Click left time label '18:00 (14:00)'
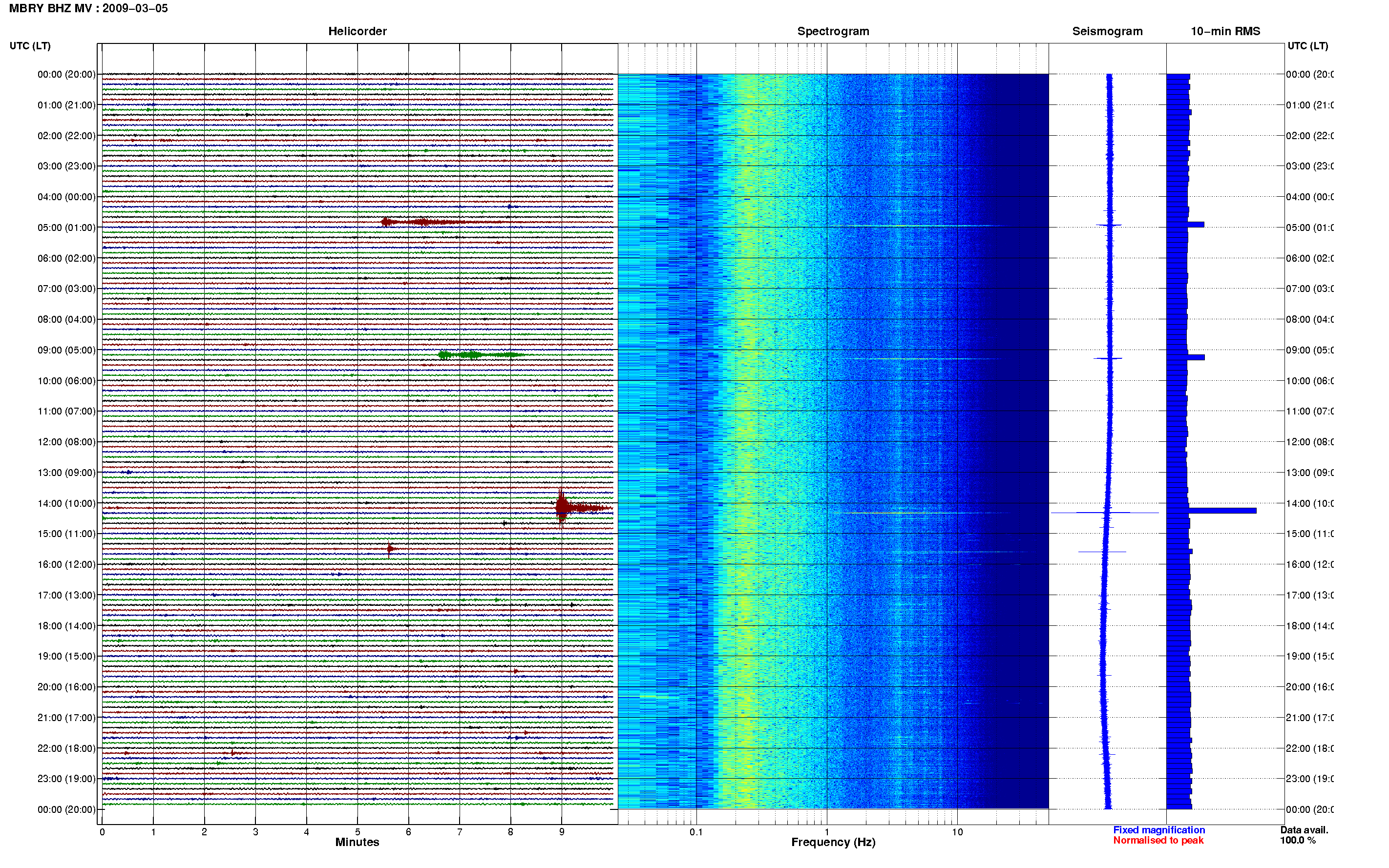 pos(66,626)
